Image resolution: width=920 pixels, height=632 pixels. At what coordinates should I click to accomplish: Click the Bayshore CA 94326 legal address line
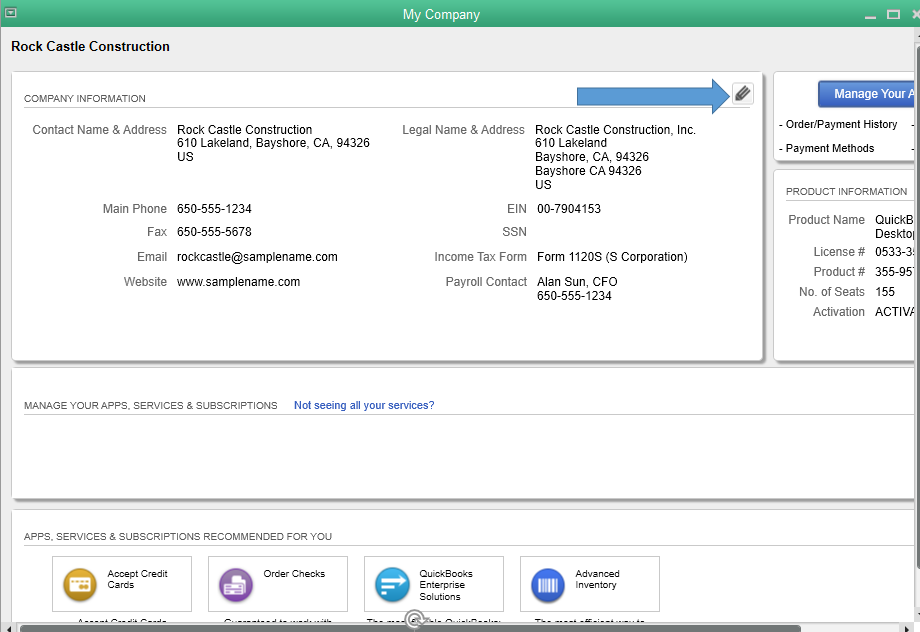[x=588, y=171]
